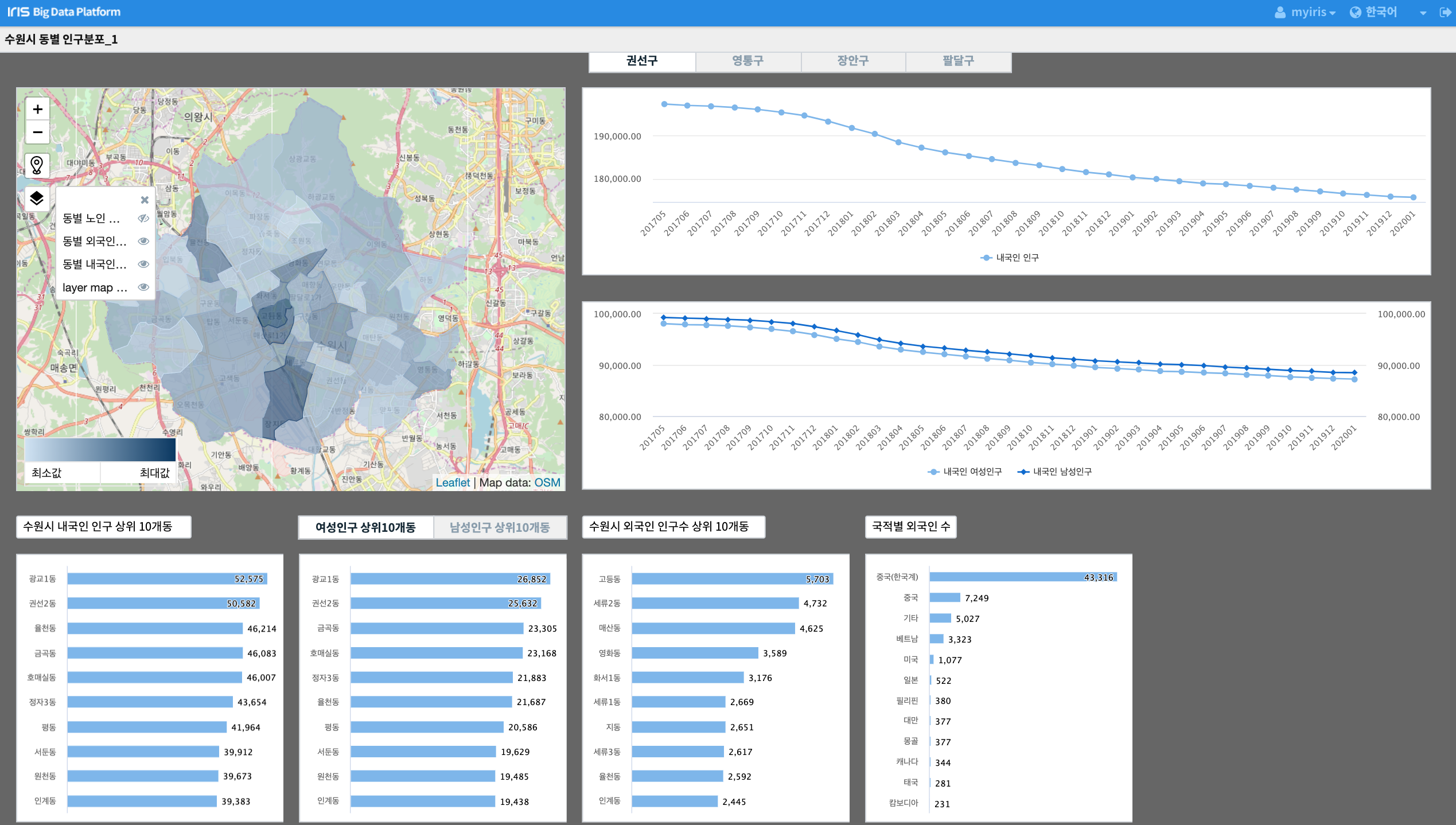Click the 영화동 value 3,589
The height and width of the screenshot is (825, 1456).
[774, 653]
